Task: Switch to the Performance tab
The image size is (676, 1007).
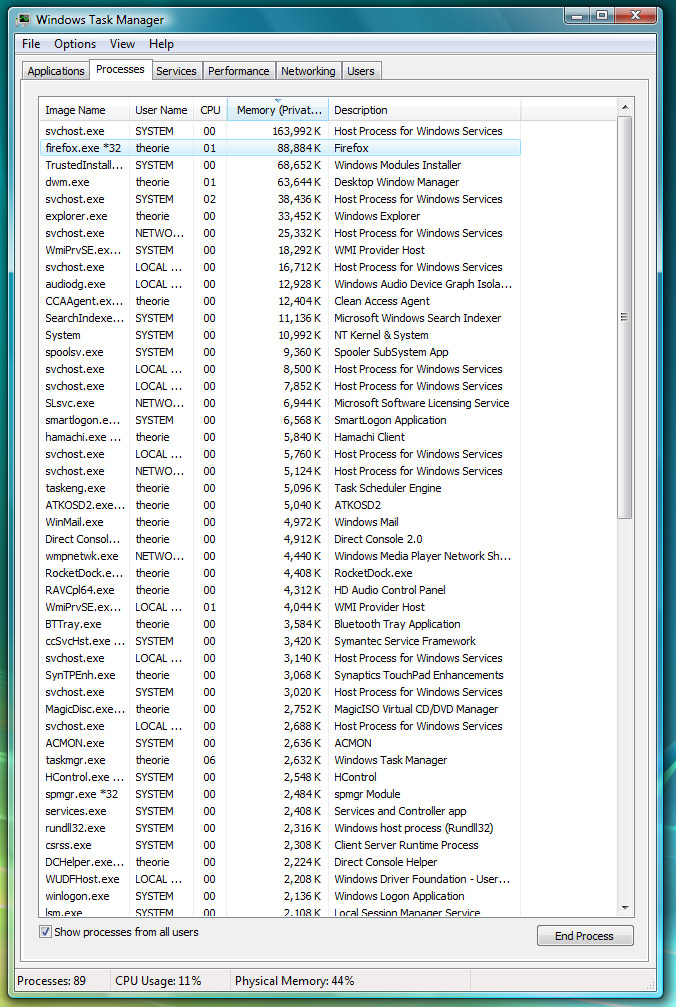Action: (239, 71)
